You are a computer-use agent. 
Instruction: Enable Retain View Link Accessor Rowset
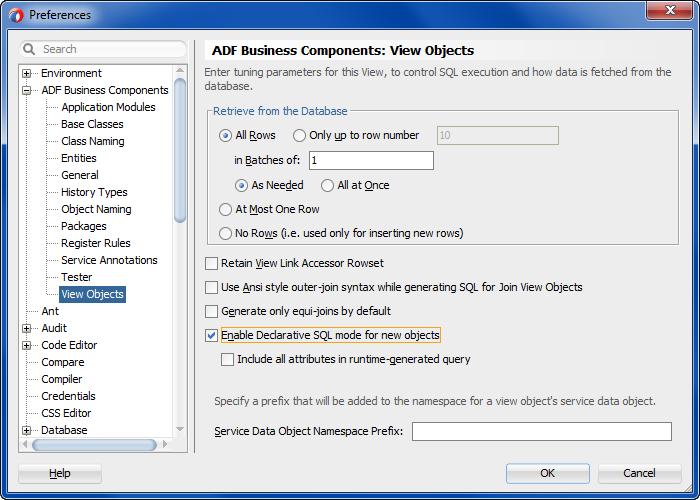pos(211,263)
